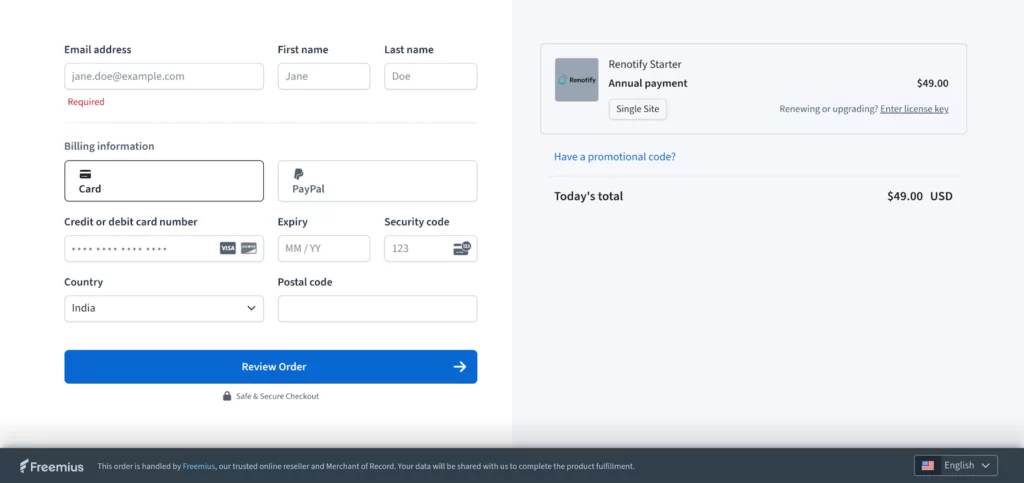This screenshot has height=483, width=1024.
Task: Click the card number input field
Action: tap(140, 248)
